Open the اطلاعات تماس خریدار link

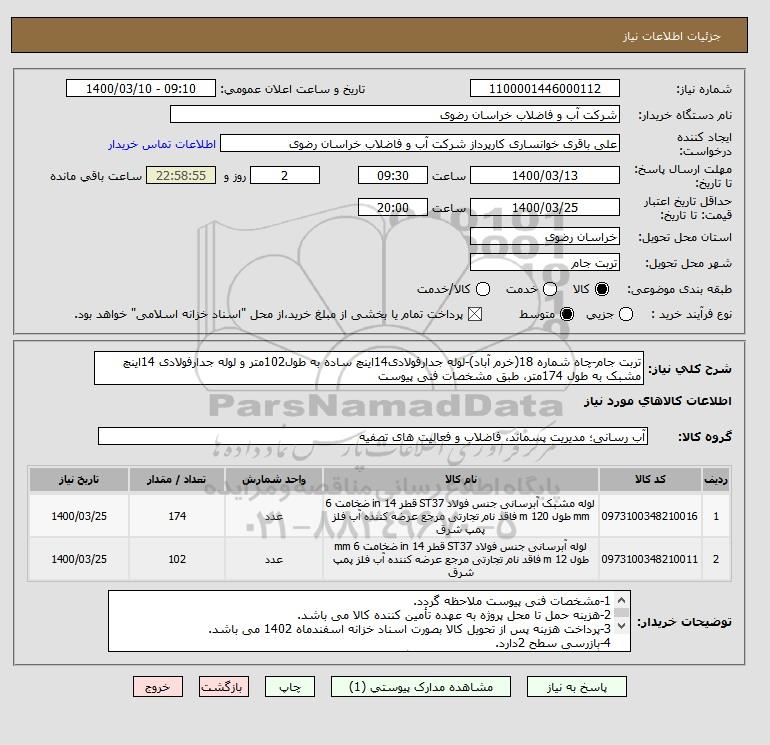162,144
